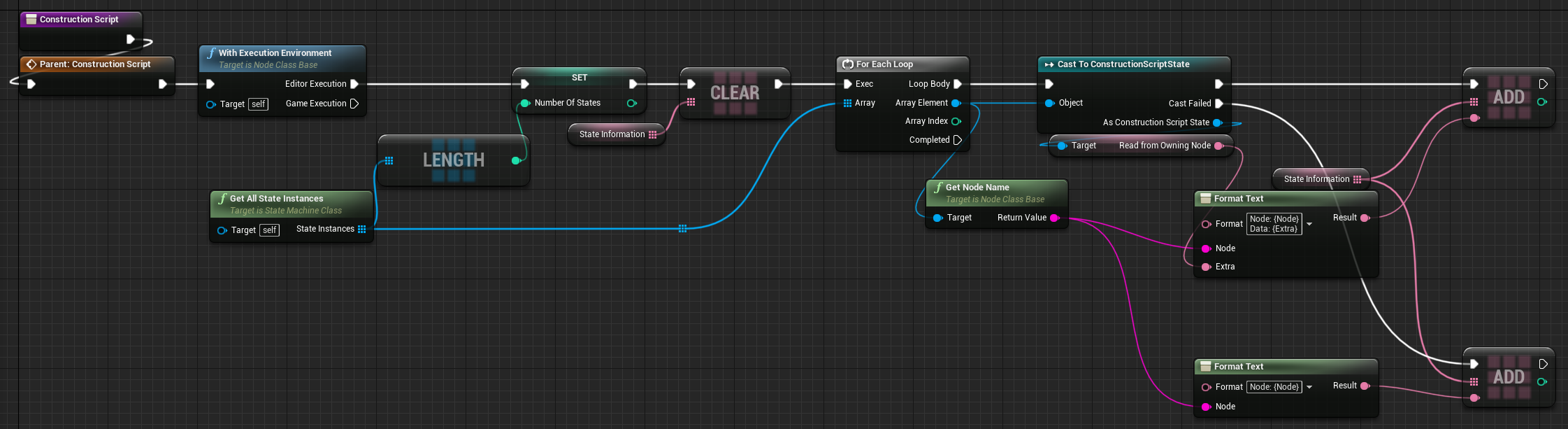Click the Completed pin on For Each Loop
Image resolution: width=1568 pixels, height=429 pixels.
[958, 140]
